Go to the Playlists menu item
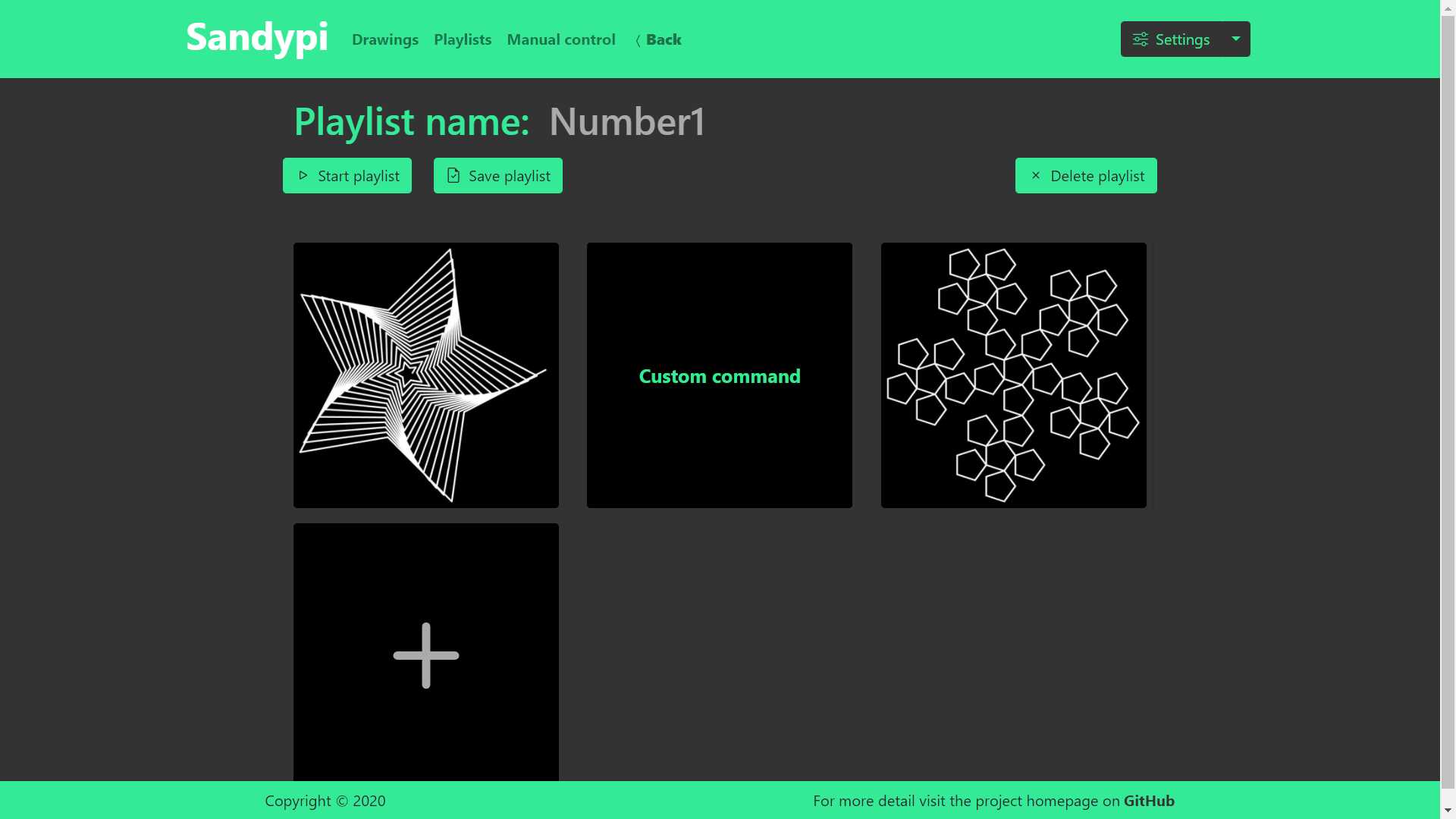1456x819 pixels. 463,39
